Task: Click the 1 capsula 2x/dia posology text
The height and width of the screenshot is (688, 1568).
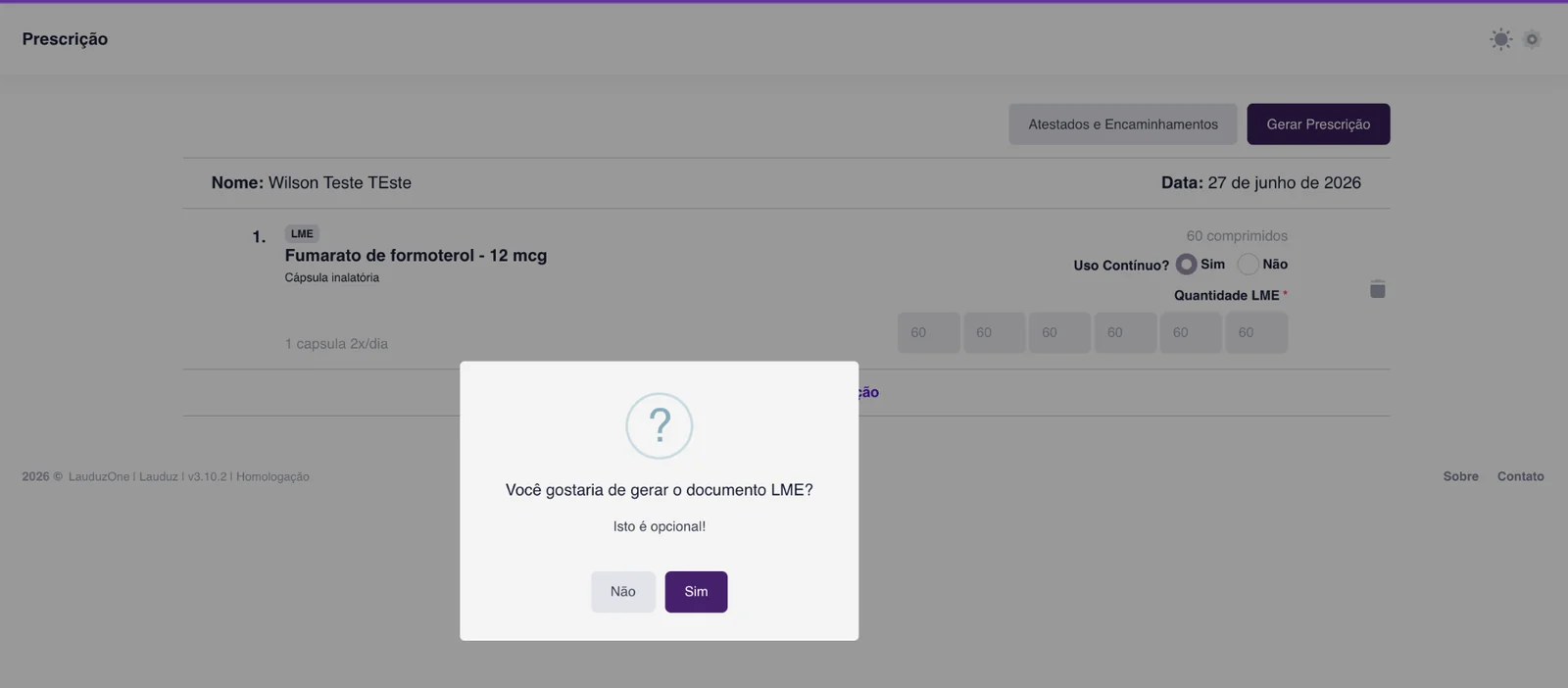Action: click(x=336, y=344)
